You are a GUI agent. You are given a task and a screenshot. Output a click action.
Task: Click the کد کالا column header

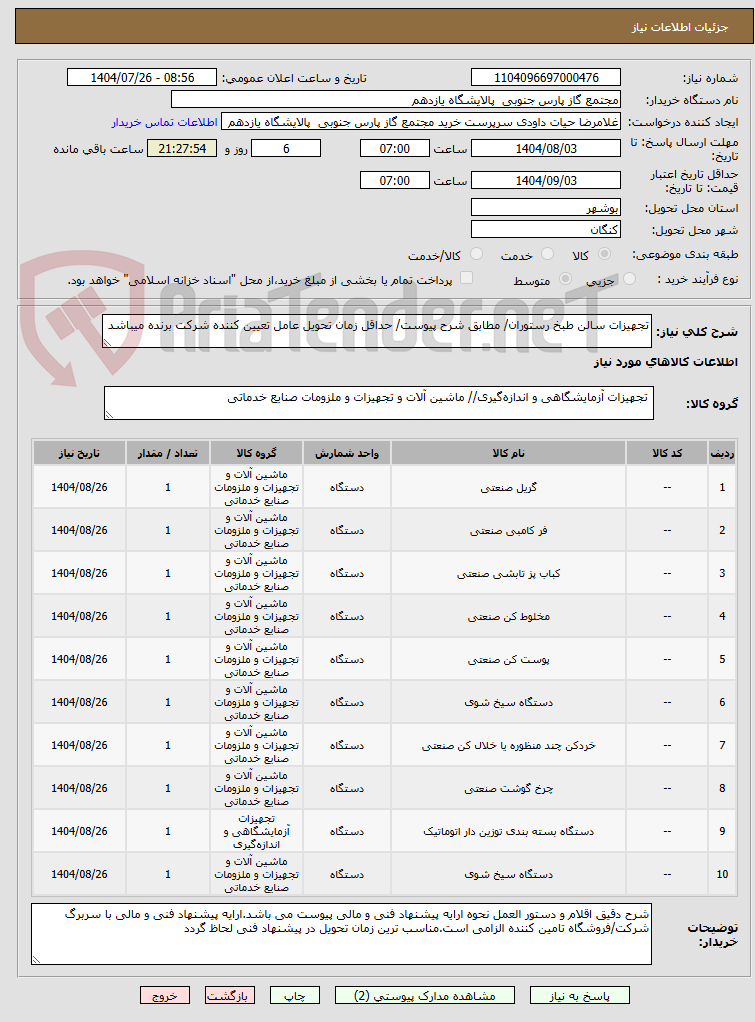coord(667,453)
